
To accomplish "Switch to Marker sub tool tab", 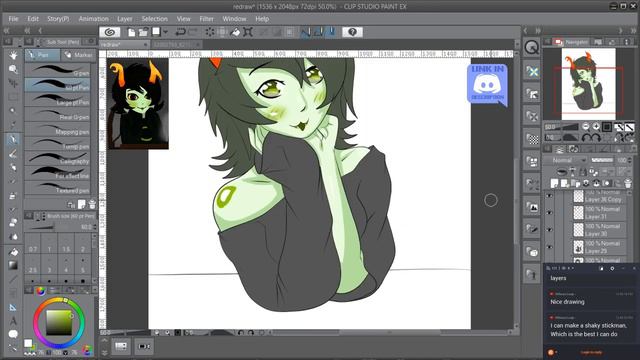I will pyautogui.click(x=78, y=55).
